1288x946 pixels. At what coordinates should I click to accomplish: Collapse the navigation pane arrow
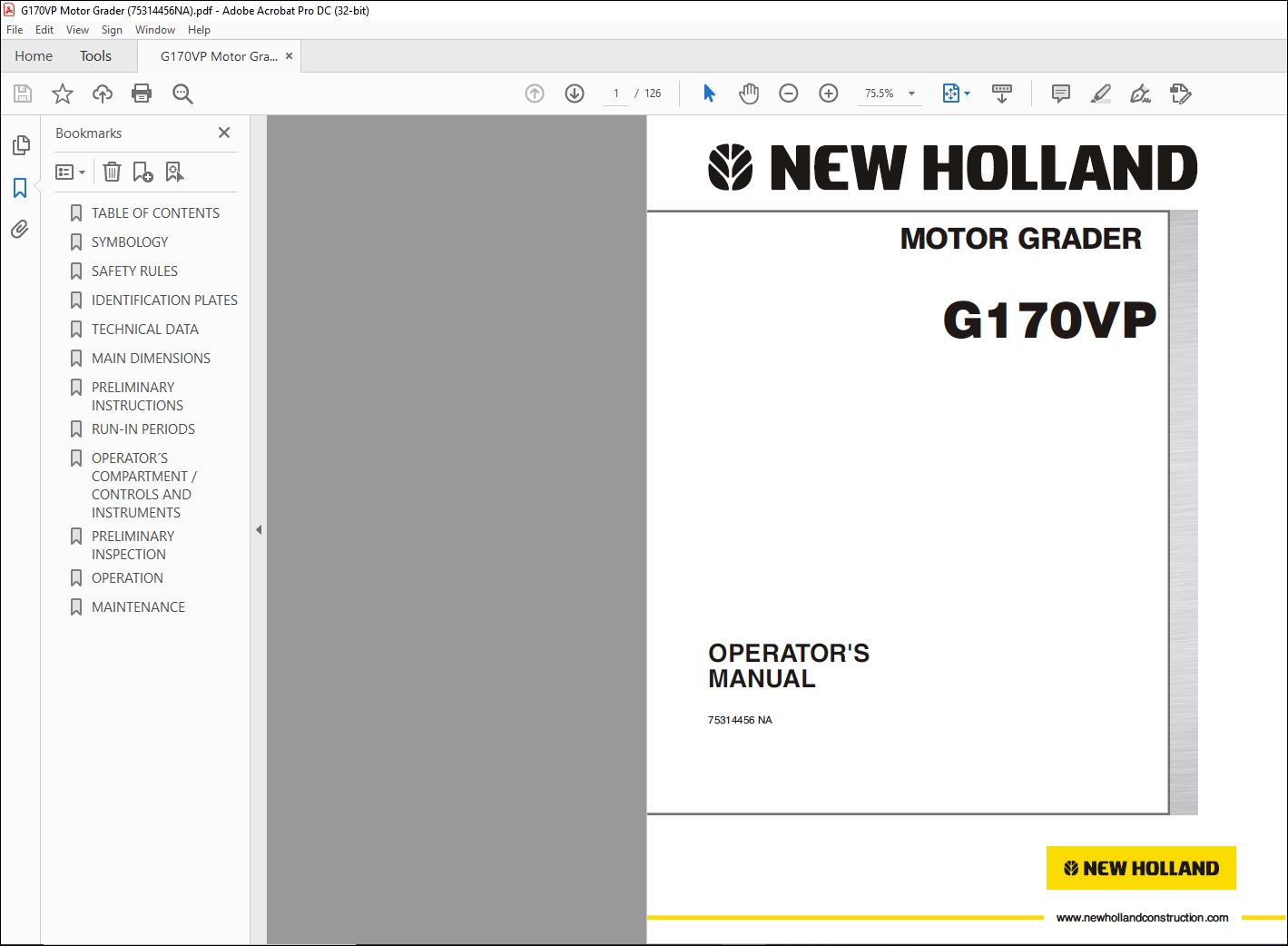(x=259, y=529)
